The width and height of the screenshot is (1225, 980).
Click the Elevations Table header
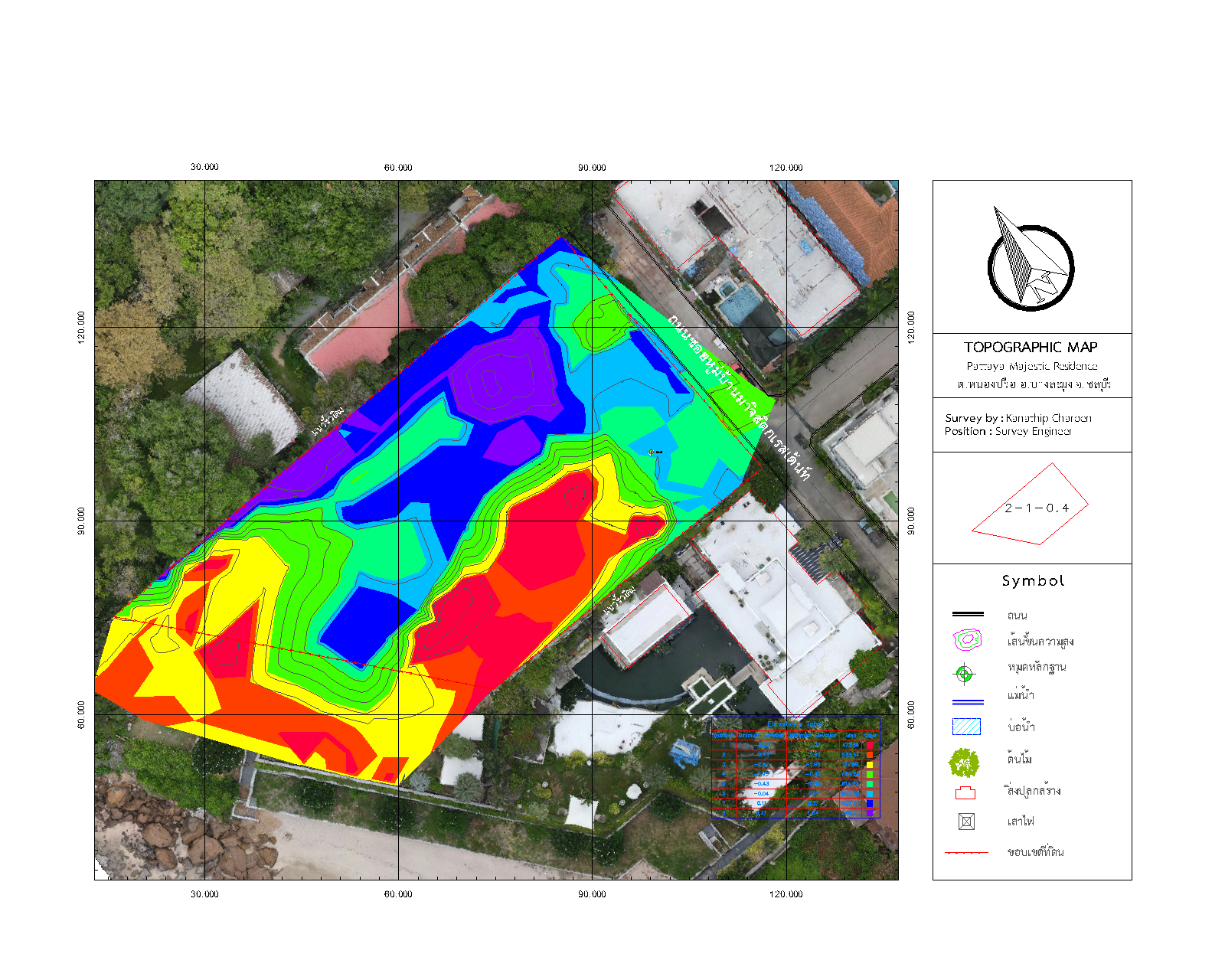[795, 724]
